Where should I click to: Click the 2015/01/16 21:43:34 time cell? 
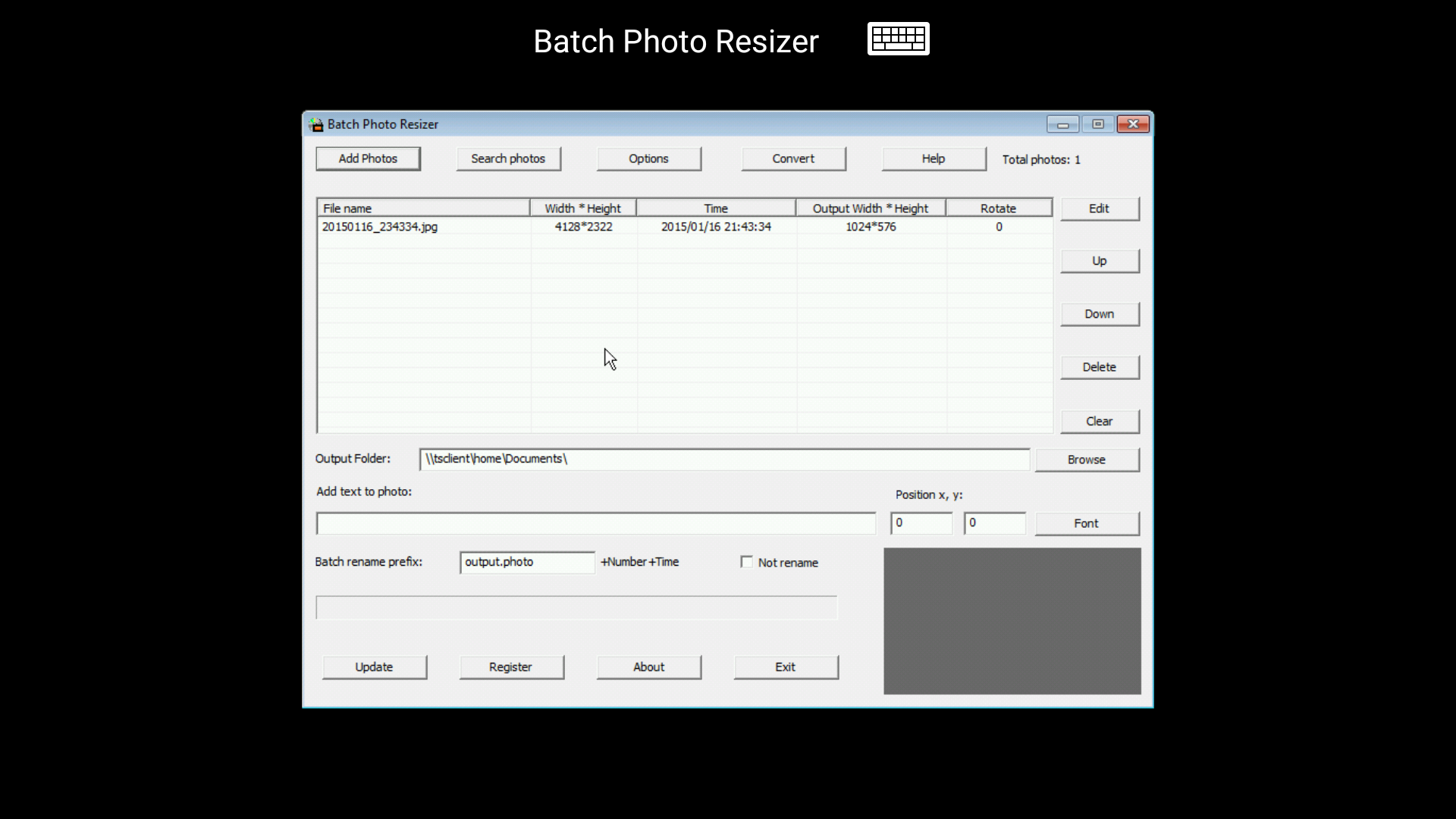click(x=716, y=227)
